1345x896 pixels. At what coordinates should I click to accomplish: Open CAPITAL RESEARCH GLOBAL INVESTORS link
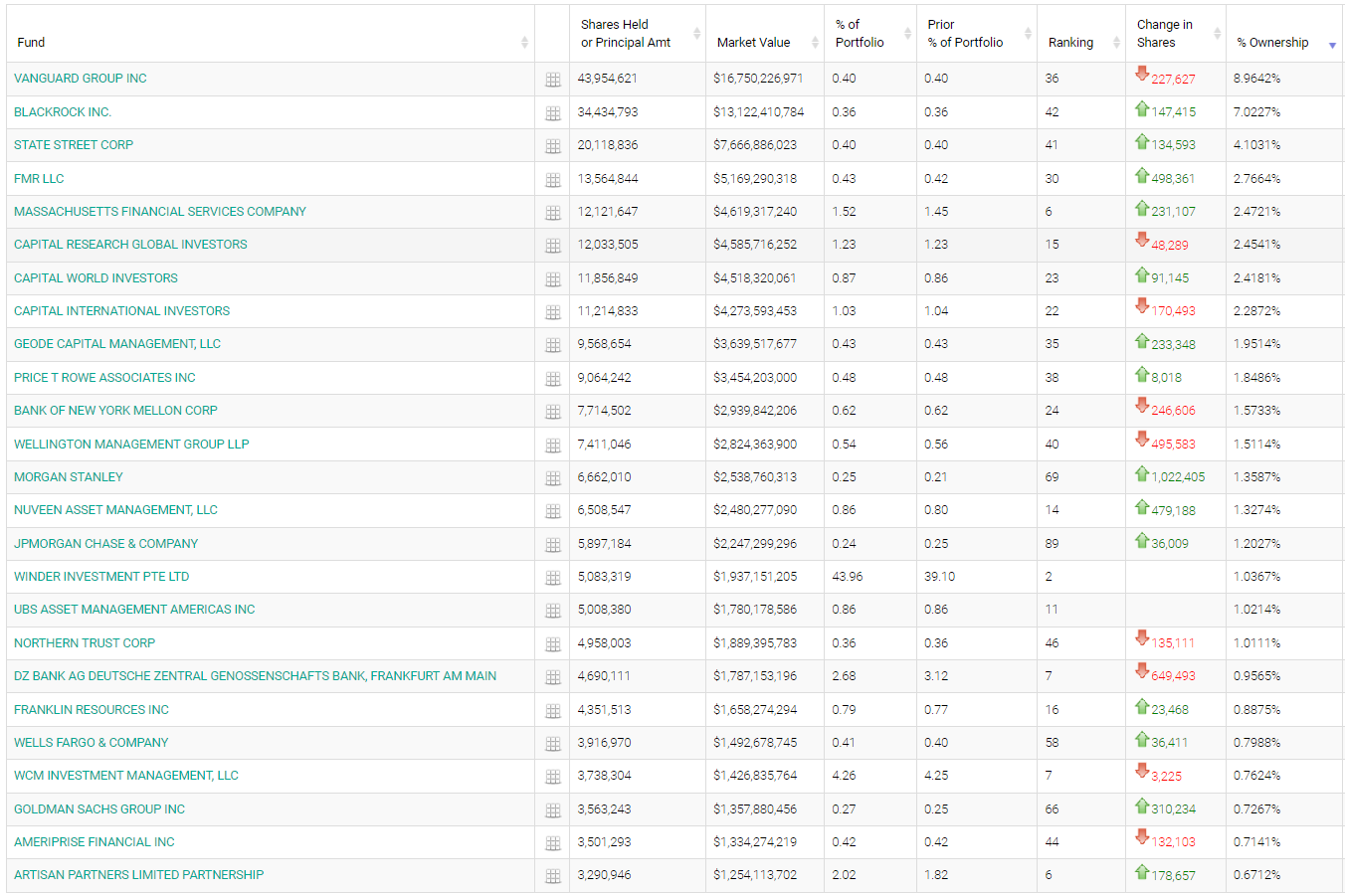click(x=130, y=245)
